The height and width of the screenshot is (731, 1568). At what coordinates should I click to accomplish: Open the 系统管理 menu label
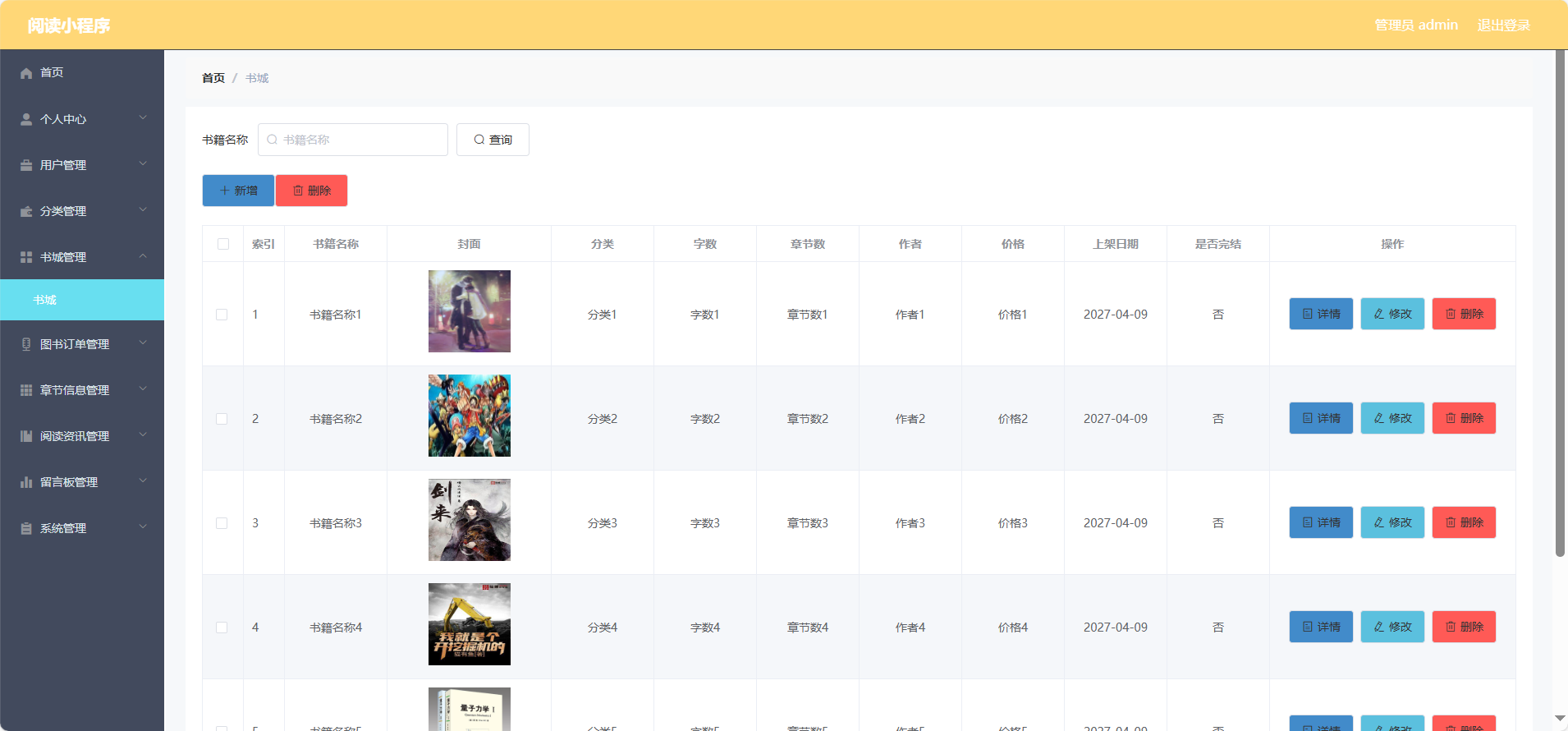click(63, 528)
